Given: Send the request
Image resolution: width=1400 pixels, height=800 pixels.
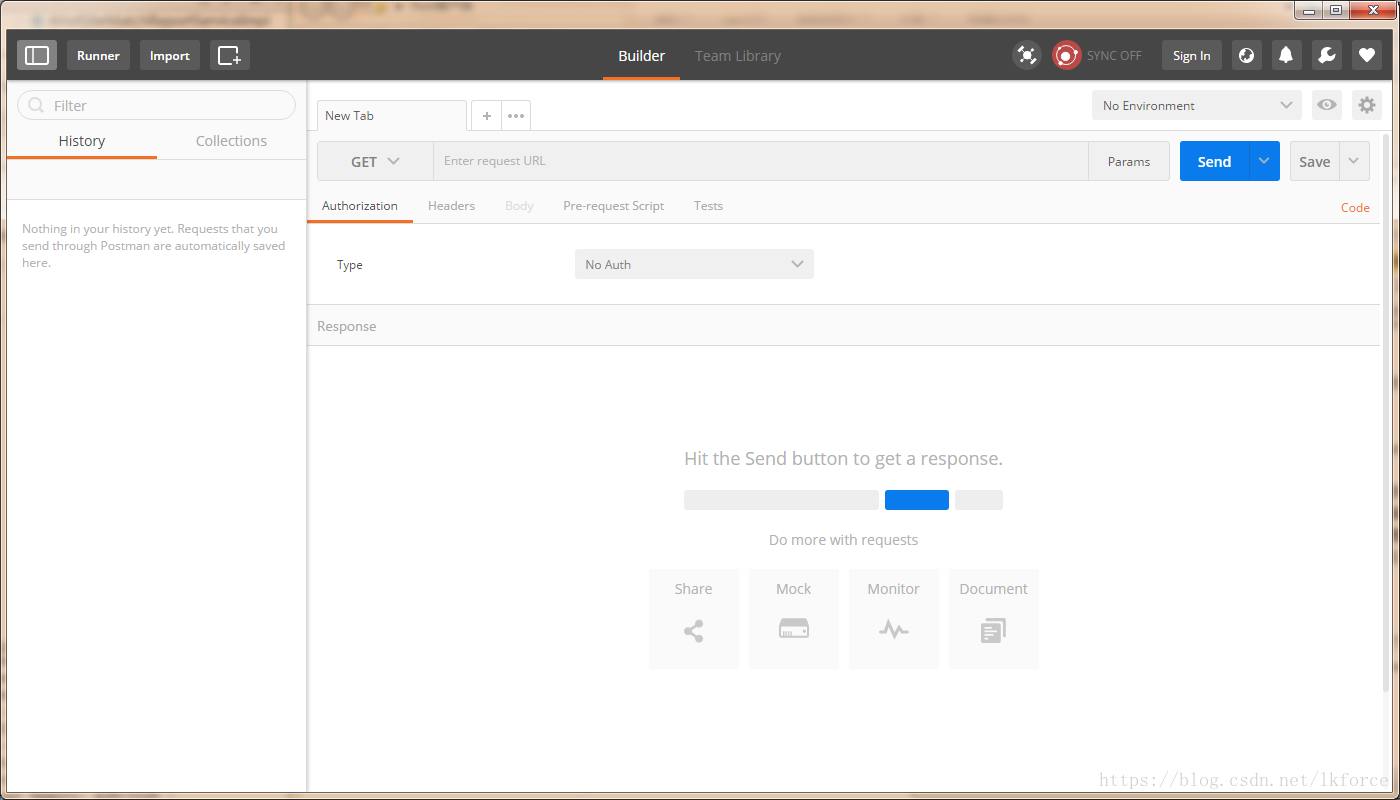Looking at the screenshot, I should coord(1214,161).
